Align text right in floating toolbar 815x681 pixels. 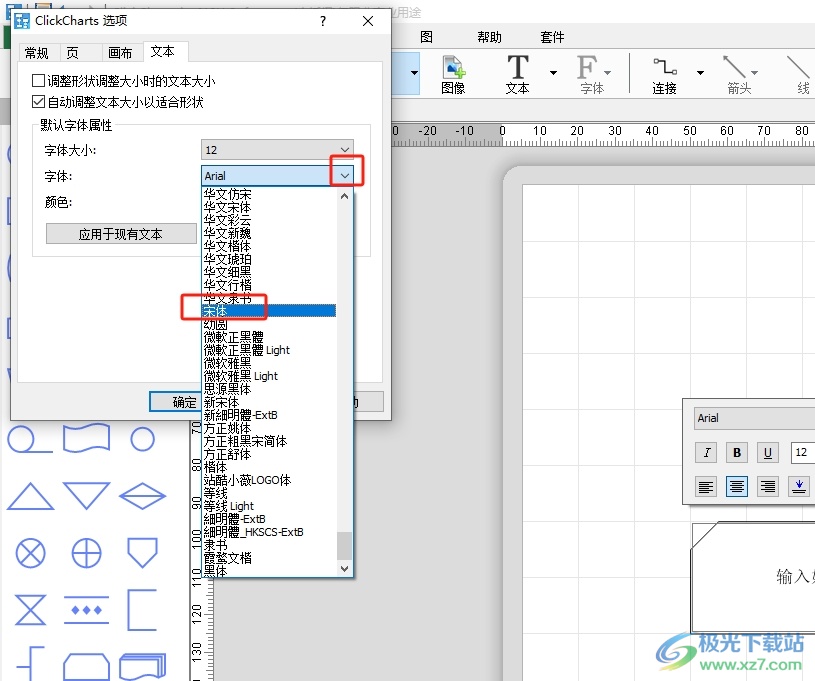pyautogui.click(x=768, y=487)
